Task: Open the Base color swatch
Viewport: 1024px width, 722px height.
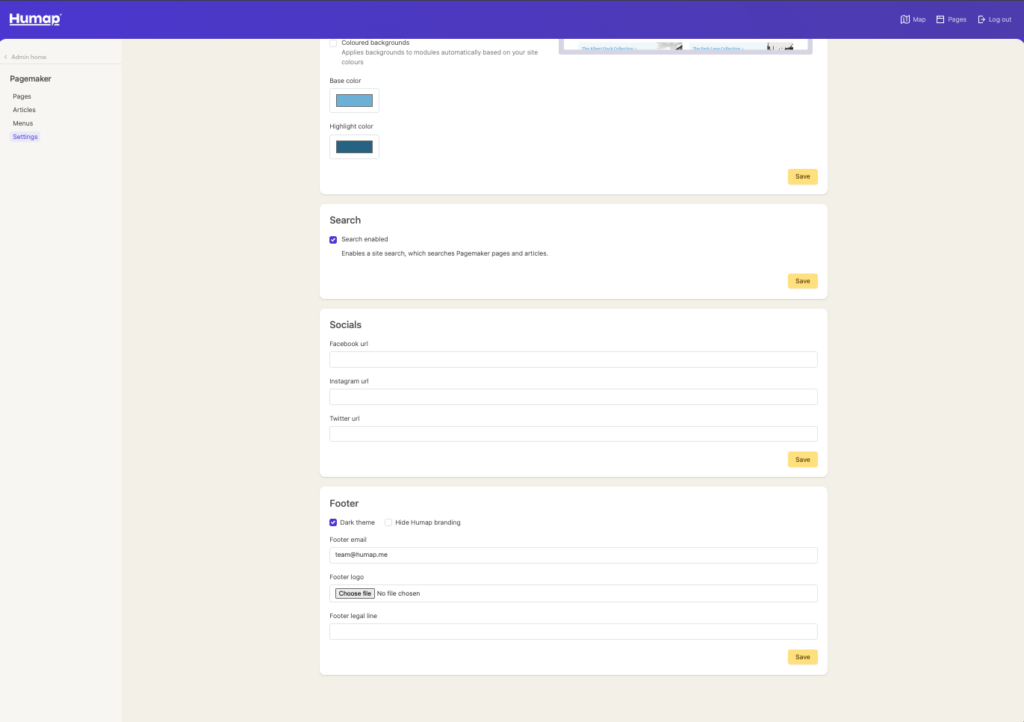Action: 354,100
